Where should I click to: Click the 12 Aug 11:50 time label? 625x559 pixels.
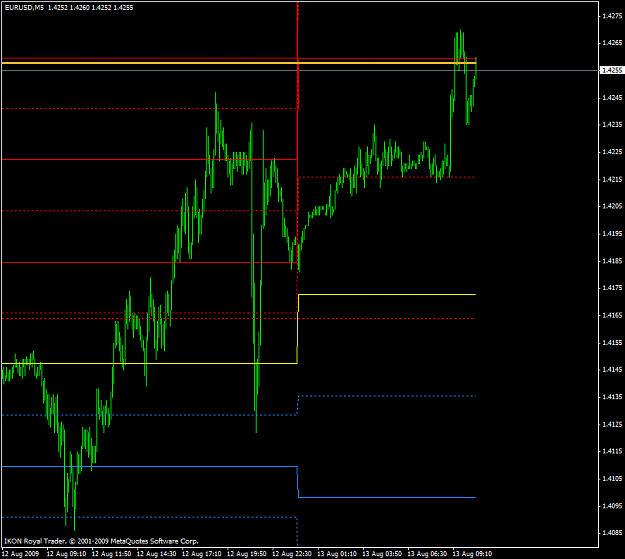tap(111, 554)
